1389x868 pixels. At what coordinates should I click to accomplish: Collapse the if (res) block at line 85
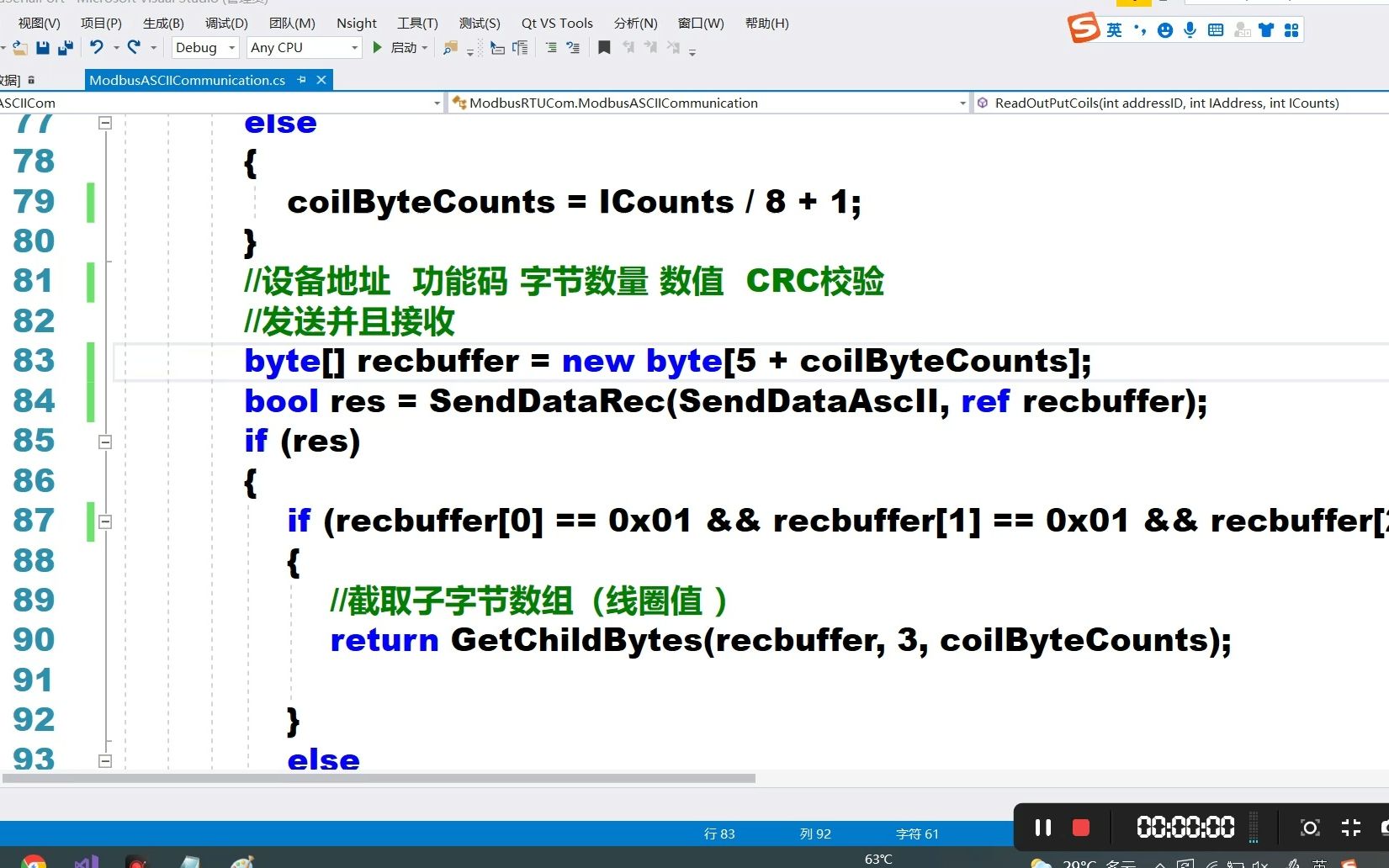coord(105,441)
